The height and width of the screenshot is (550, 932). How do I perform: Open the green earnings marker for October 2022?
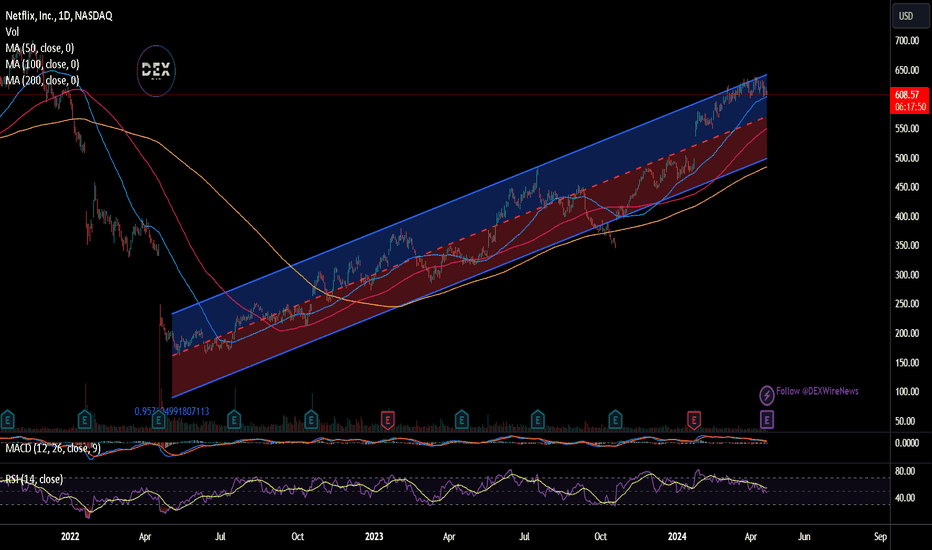[x=311, y=420]
